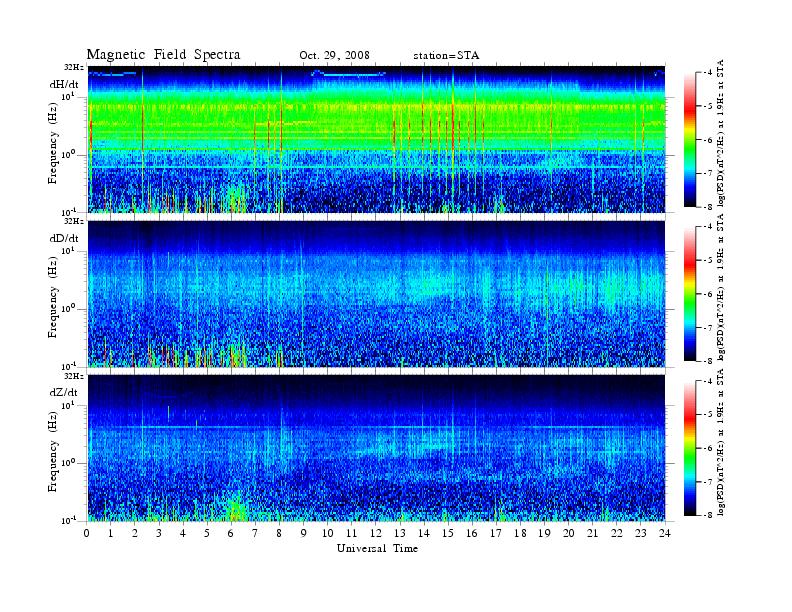Click hour tick "2" on the time axis
The height and width of the screenshot is (612, 792).
tap(134, 533)
